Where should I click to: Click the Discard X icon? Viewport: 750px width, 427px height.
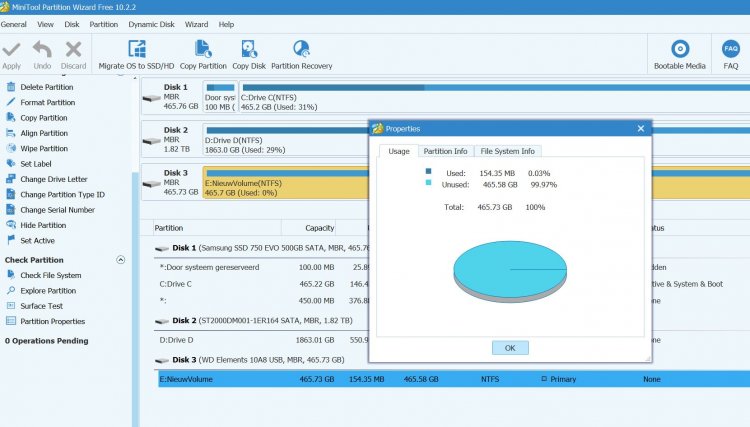(73, 49)
